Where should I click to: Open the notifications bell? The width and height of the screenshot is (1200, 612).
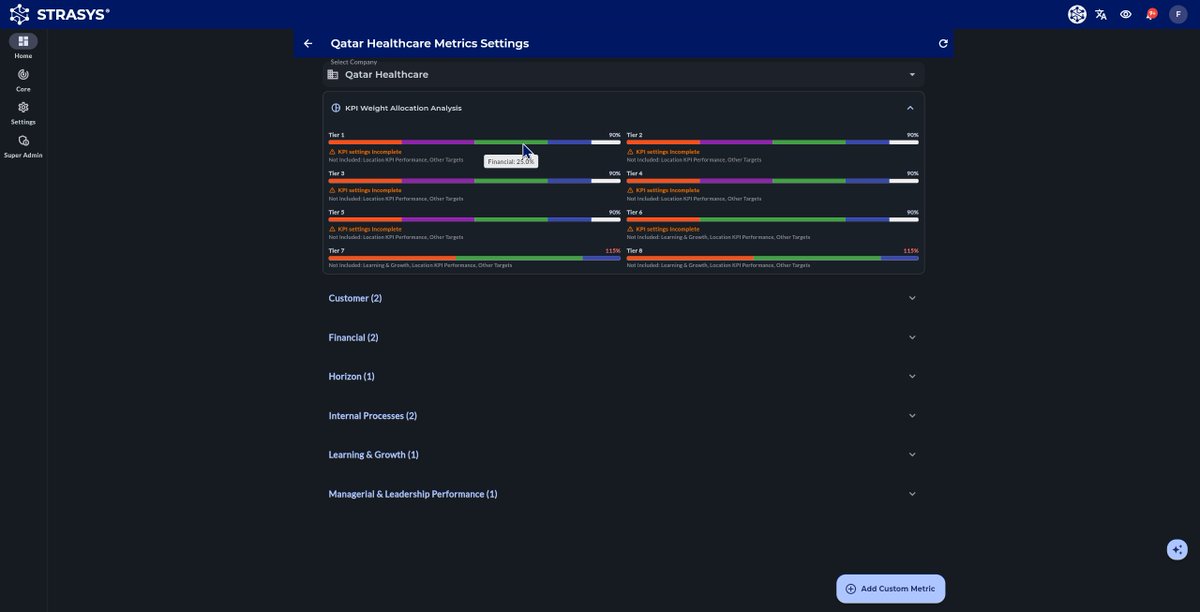(x=1151, y=14)
